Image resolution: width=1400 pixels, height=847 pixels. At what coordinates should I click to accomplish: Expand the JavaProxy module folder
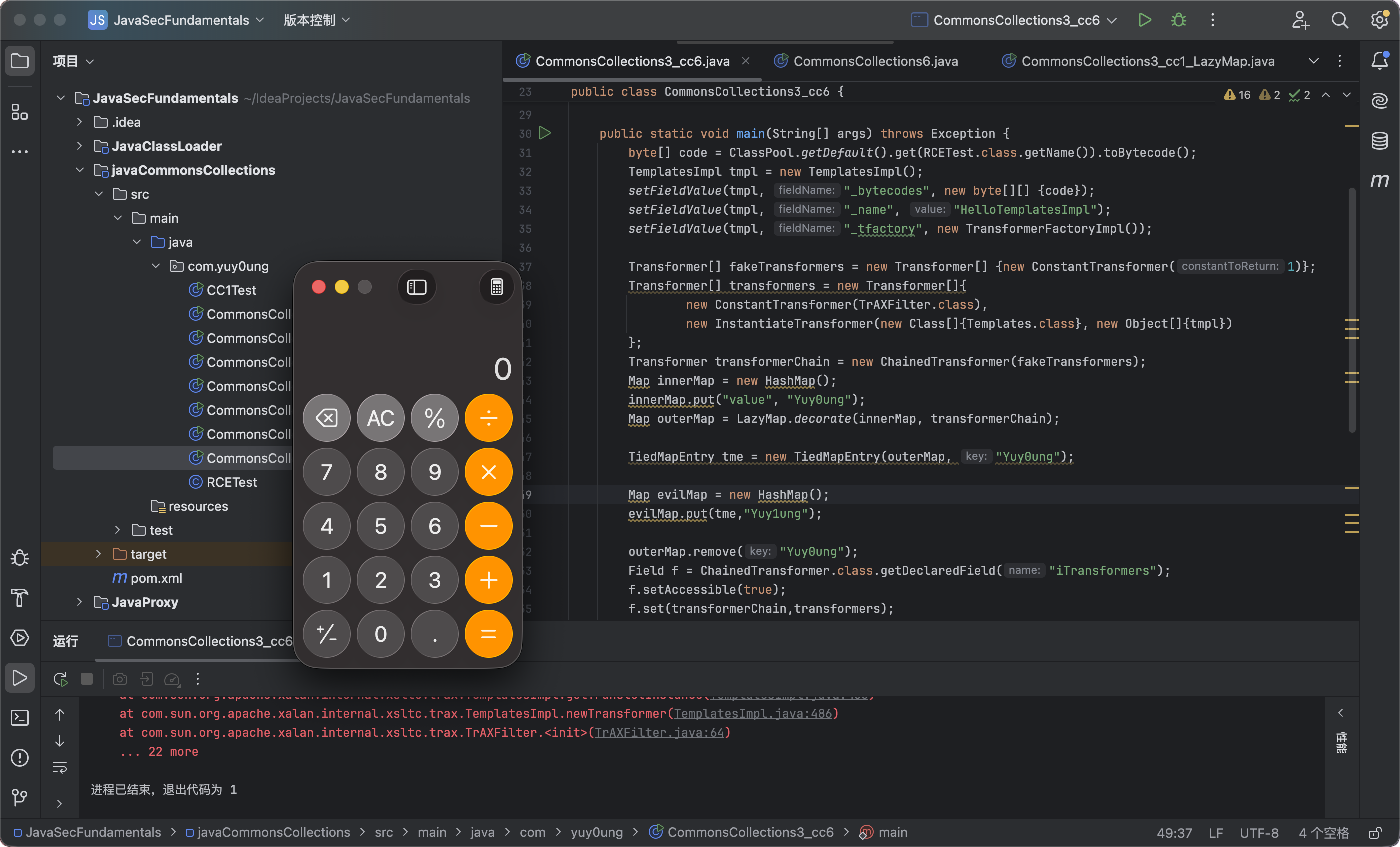point(79,602)
